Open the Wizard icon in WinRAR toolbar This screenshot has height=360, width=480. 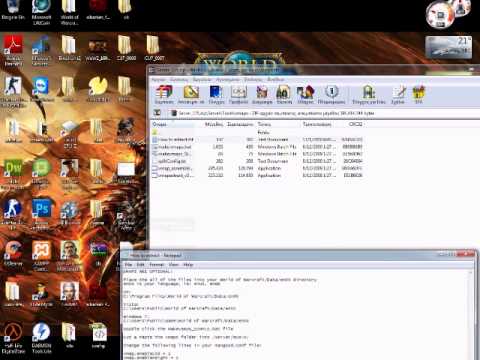[305, 95]
